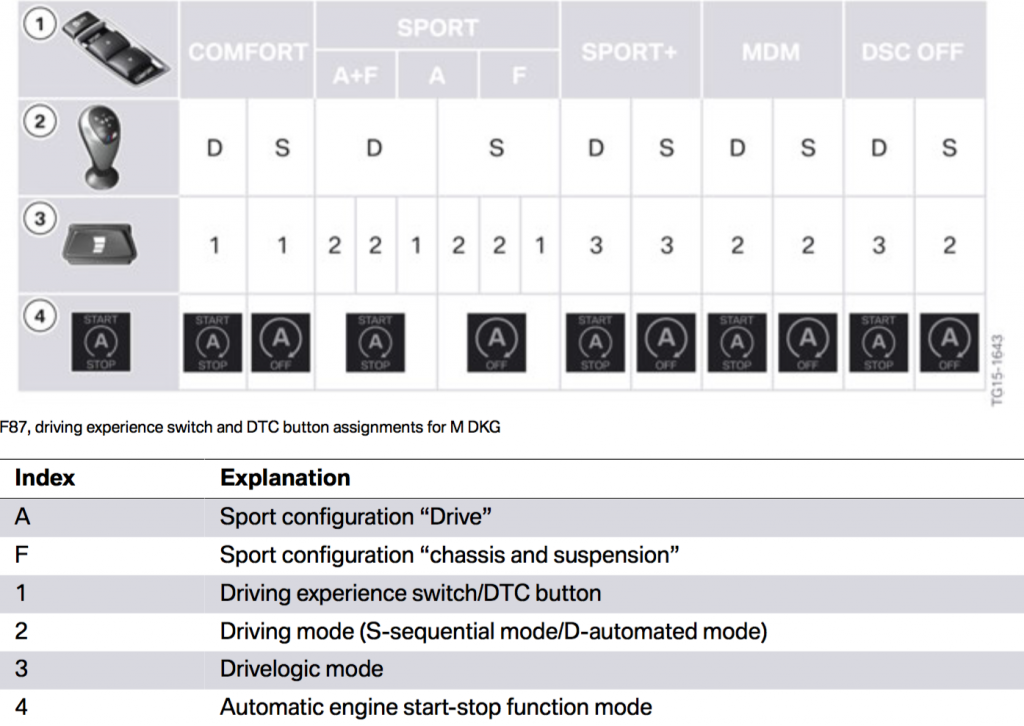
Task: Click the Start-Stop icon under the SPORT D column
Action: [x=375, y=343]
